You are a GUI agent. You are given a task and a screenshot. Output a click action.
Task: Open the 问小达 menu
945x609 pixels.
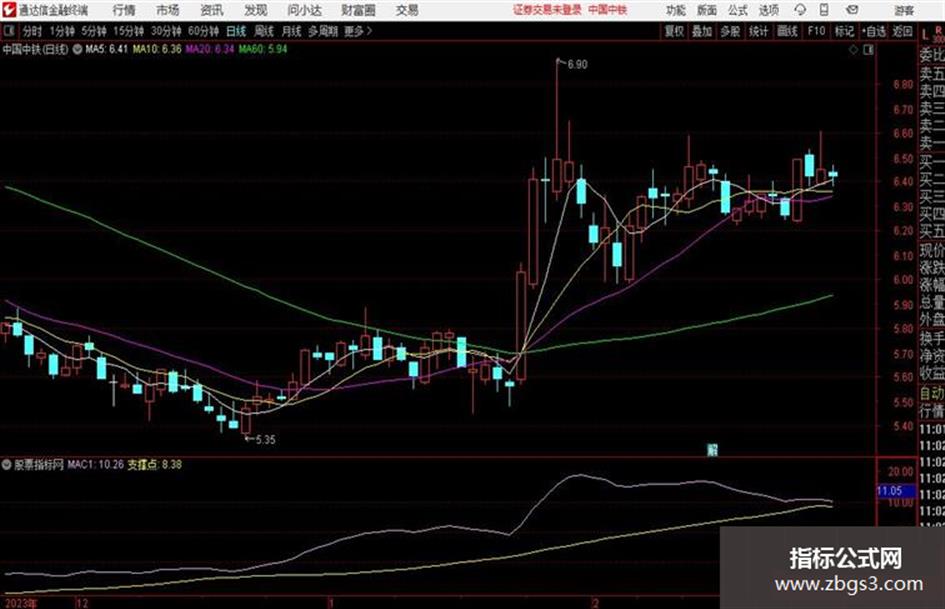tap(305, 10)
